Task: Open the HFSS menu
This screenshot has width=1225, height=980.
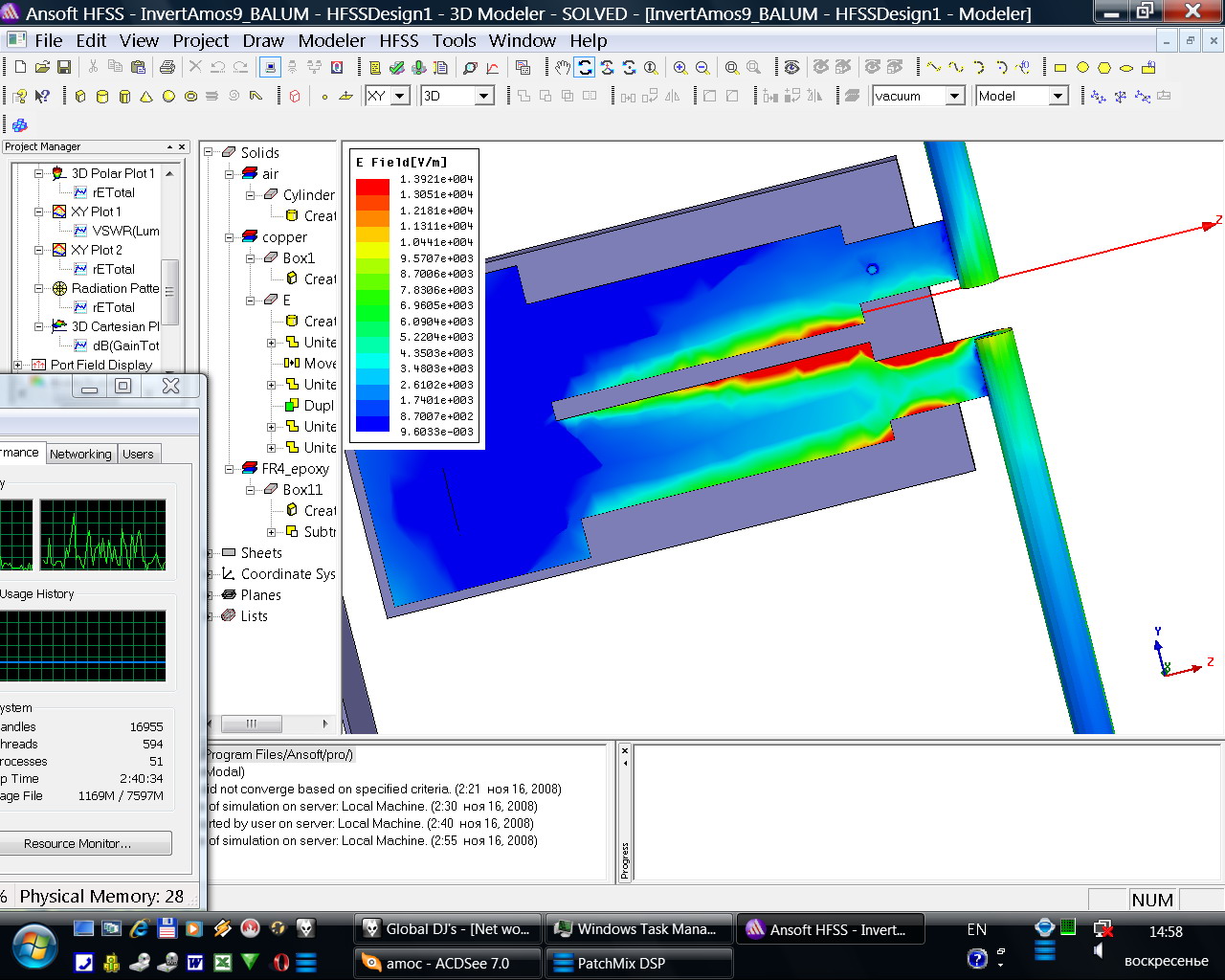Action: 398,40
